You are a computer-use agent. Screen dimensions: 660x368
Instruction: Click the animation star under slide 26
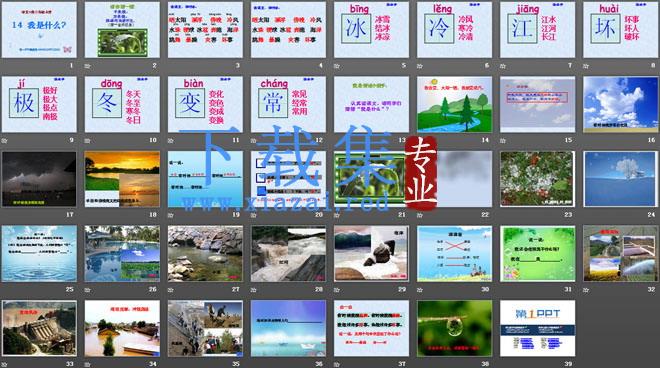point(88,290)
